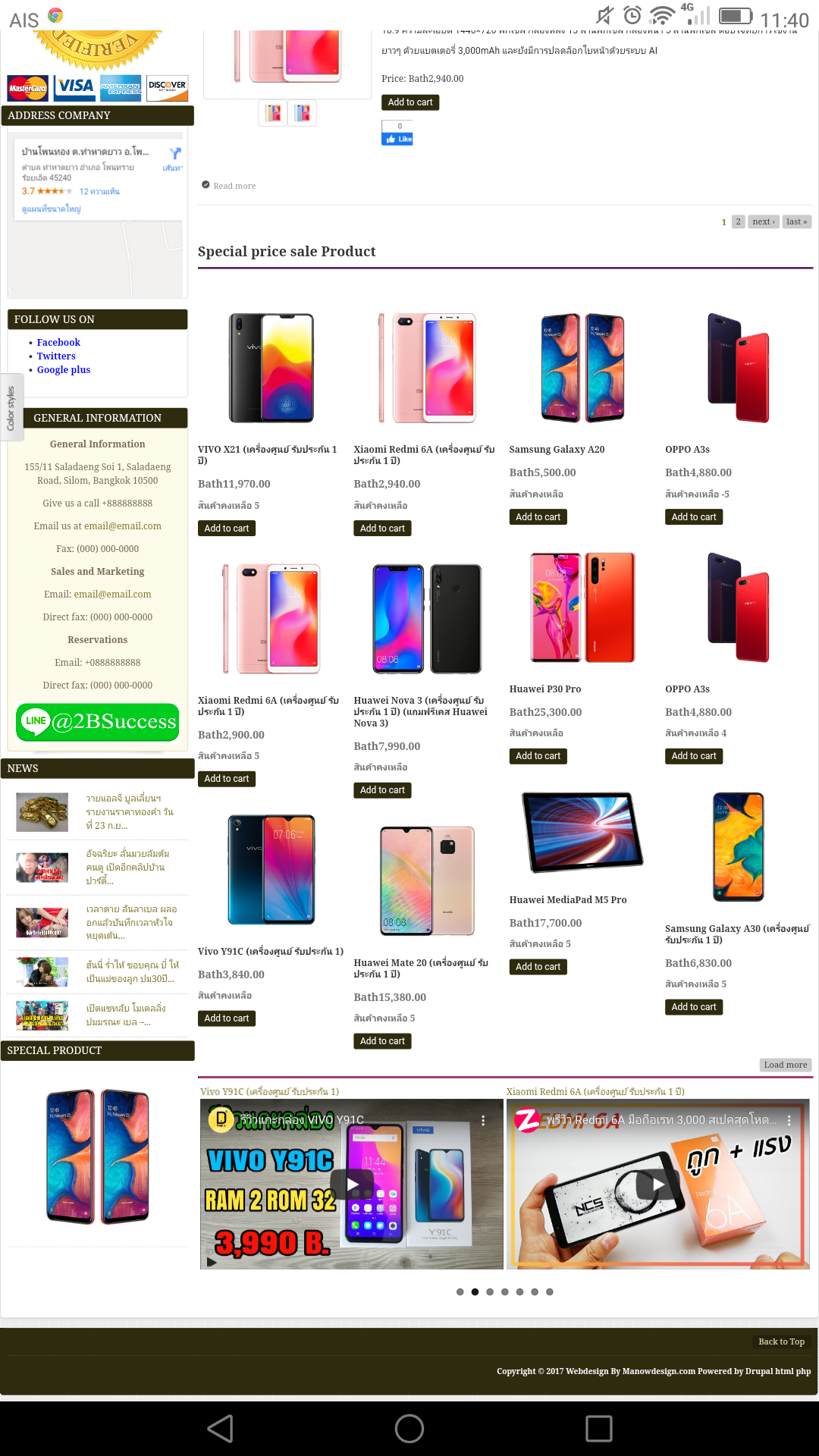Image resolution: width=819 pixels, height=1456 pixels.
Task: Add the Huawei P30 Pro to cart
Action: point(538,756)
